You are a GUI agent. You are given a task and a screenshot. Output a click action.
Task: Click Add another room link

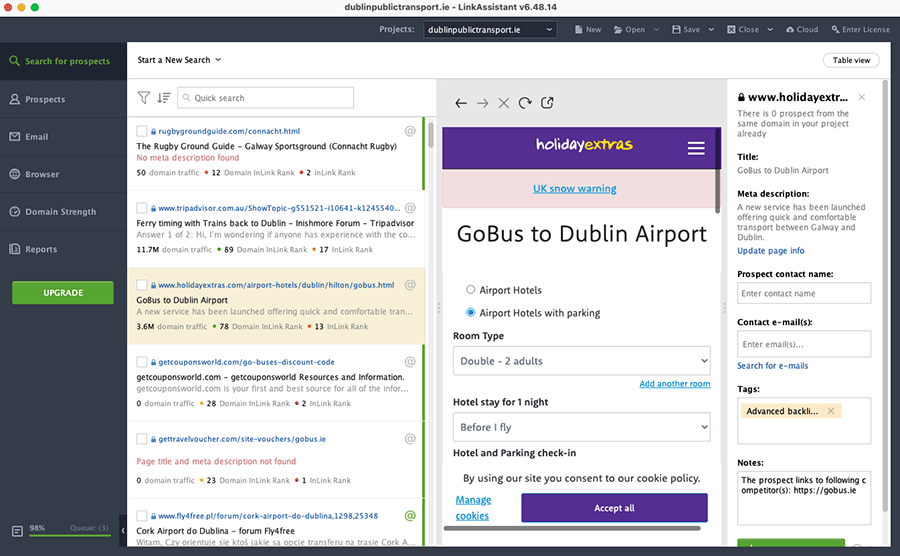(x=675, y=384)
